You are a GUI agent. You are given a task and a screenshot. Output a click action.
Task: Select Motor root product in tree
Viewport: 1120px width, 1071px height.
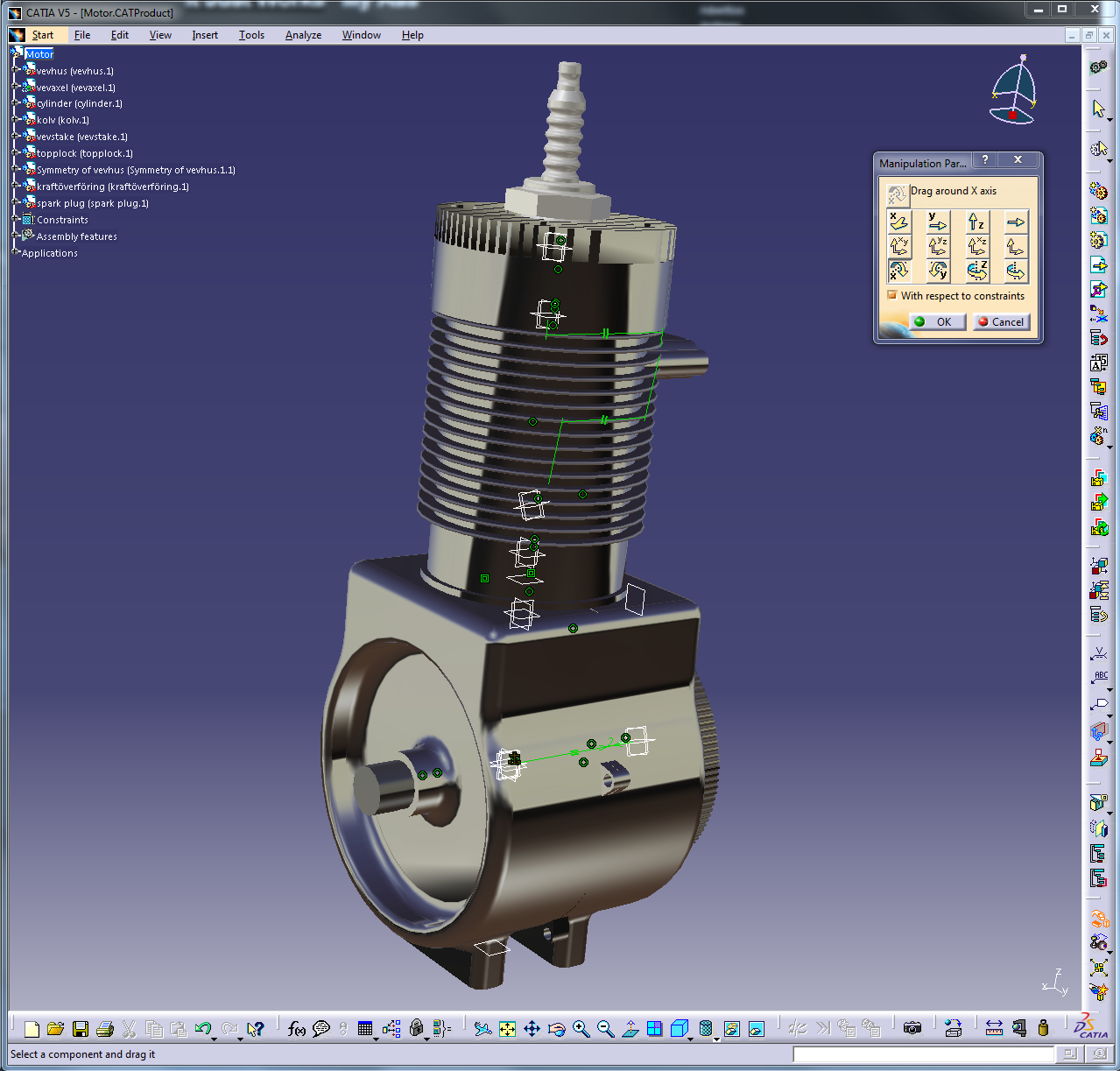click(39, 54)
